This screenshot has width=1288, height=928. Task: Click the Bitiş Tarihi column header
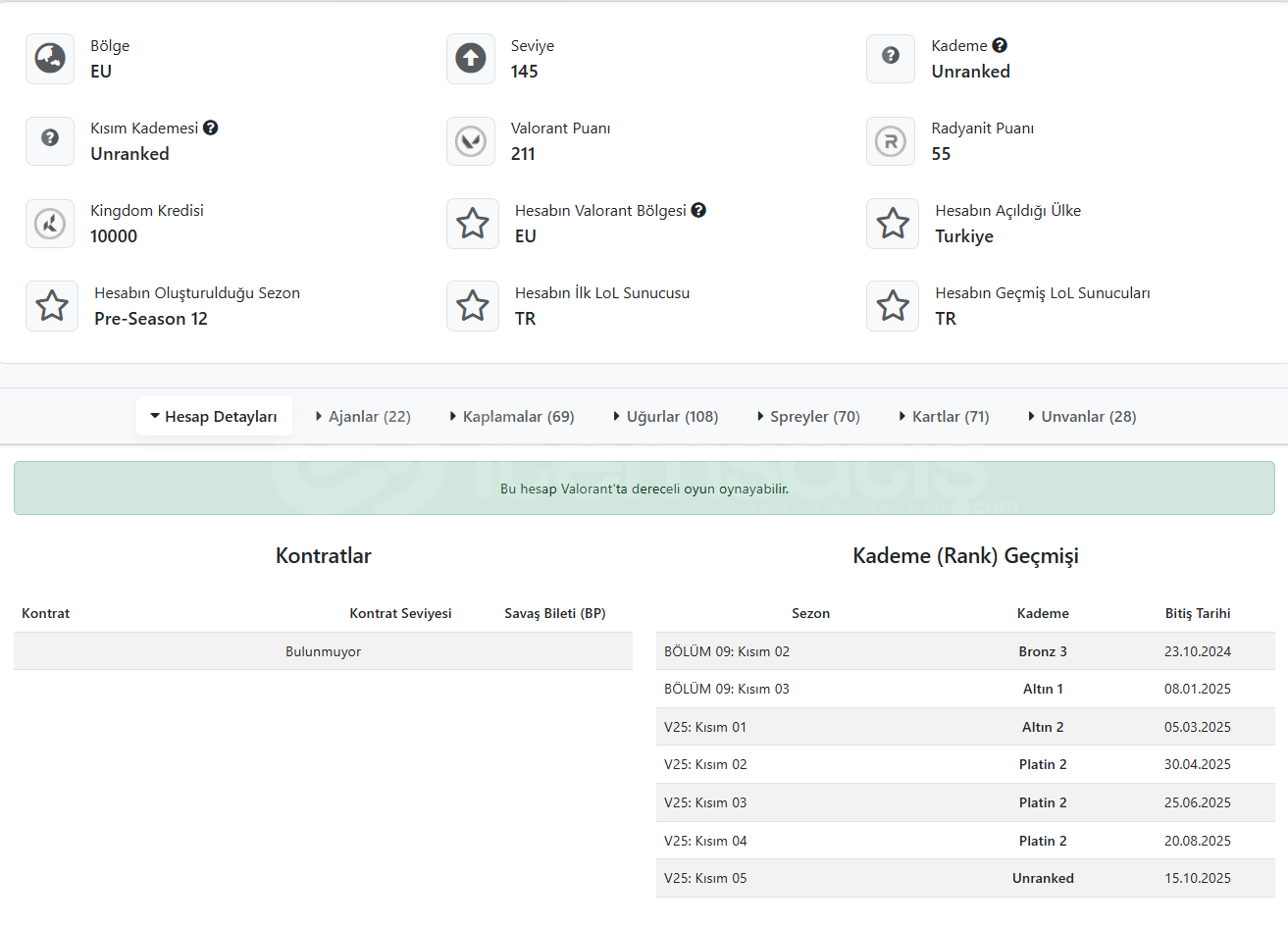click(x=1197, y=614)
